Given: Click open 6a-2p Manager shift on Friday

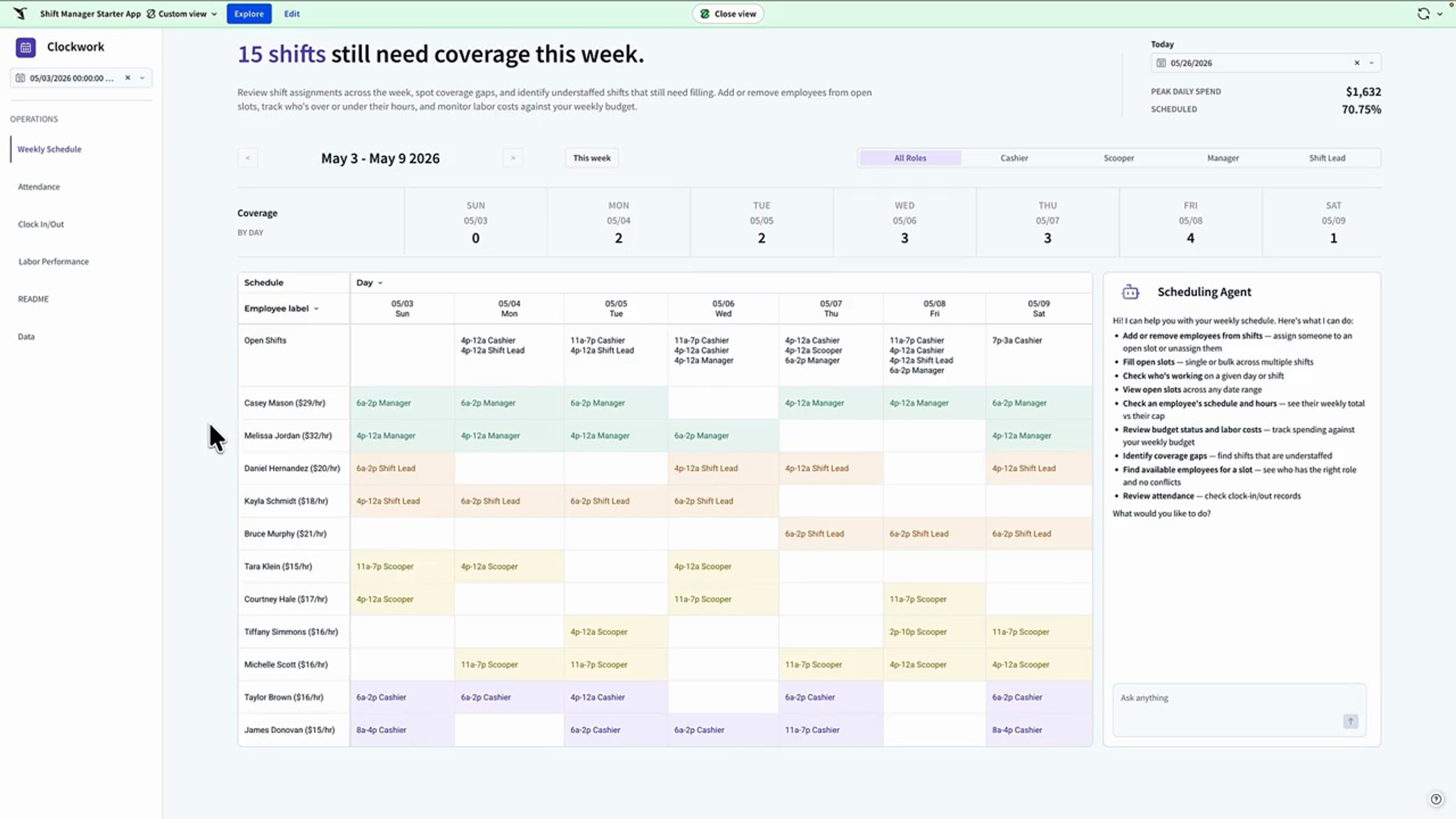Looking at the screenshot, I should click(x=917, y=370).
